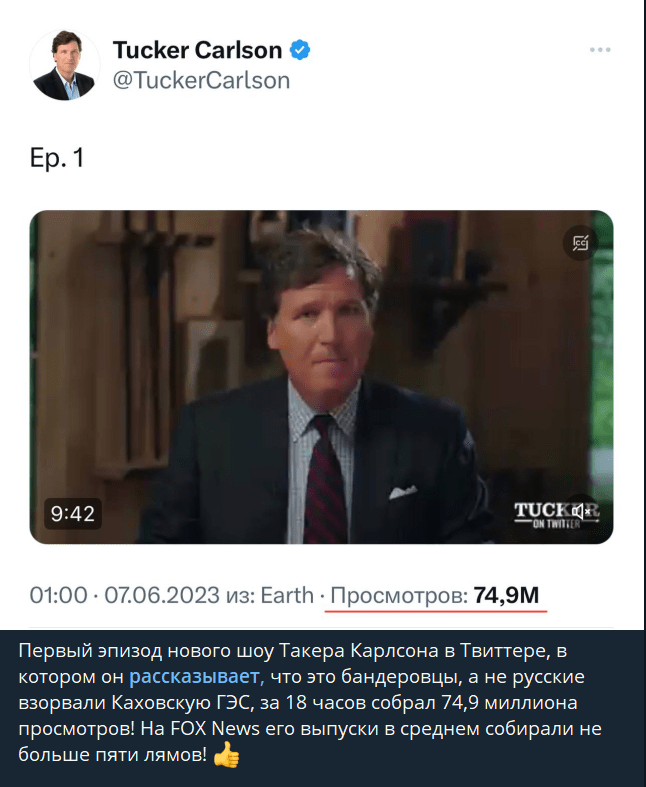The width and height of the screenshot is (646, 787).
Task: Click the 9:42 video duration badge
Action: [72, 514]
